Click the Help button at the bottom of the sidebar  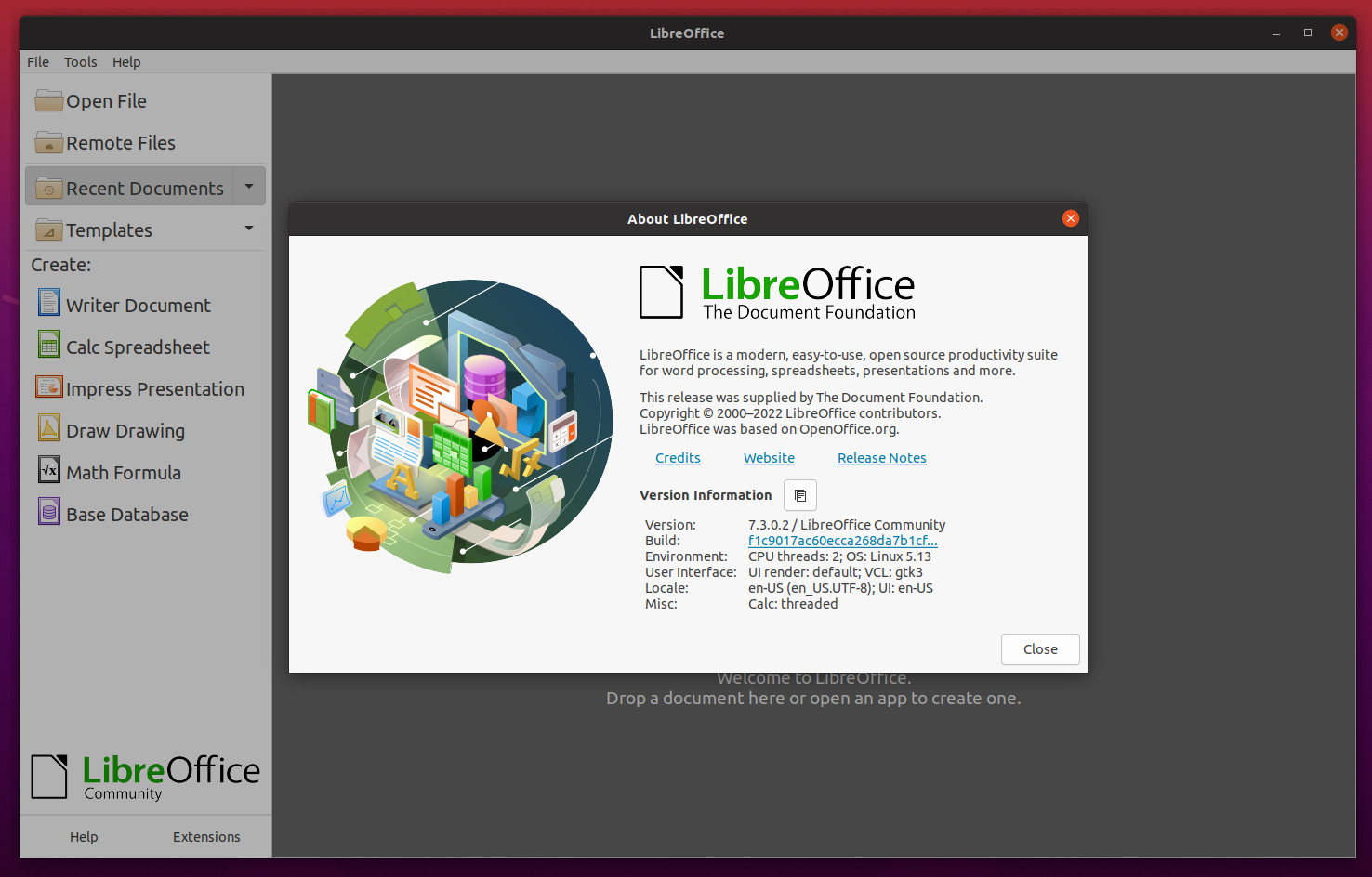pos(84,837)
